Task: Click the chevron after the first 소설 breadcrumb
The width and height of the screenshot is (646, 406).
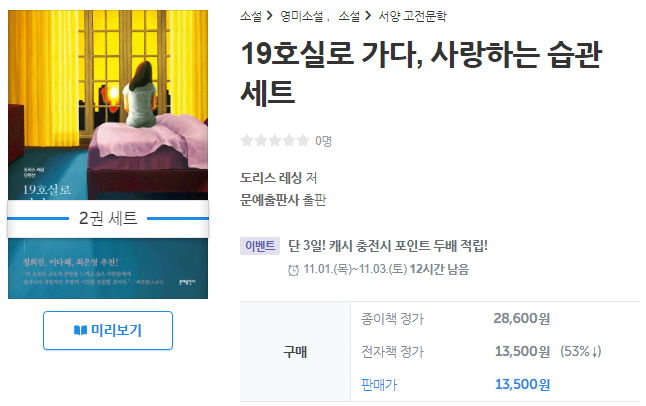Action: point(270,16)
